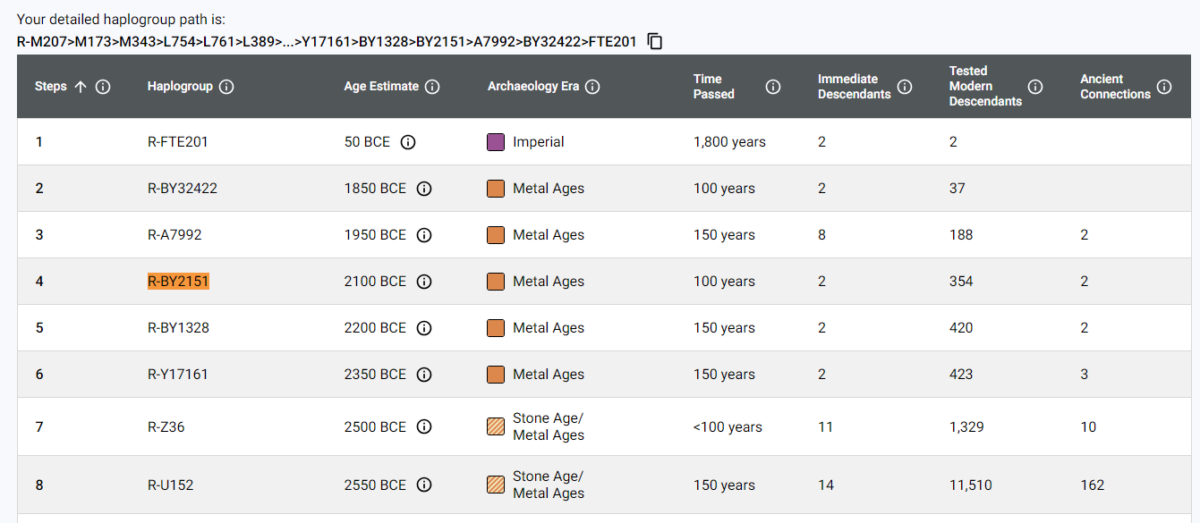Click the purple Imperial era swatch
This screenshot has height=523, width=1200.
tap(495, 142)
